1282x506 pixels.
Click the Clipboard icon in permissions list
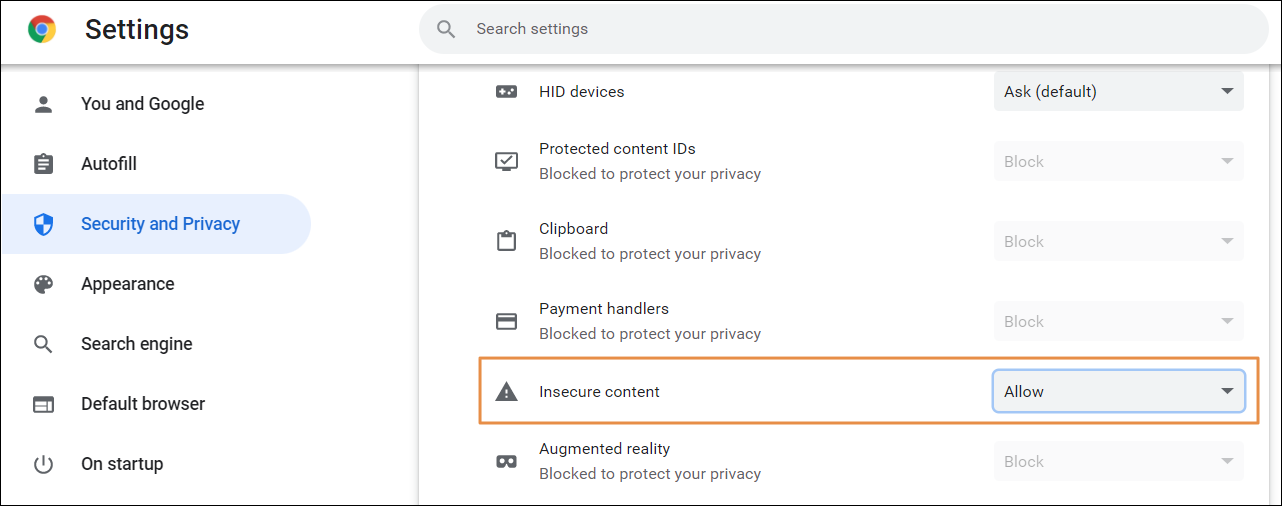(507, 241)
